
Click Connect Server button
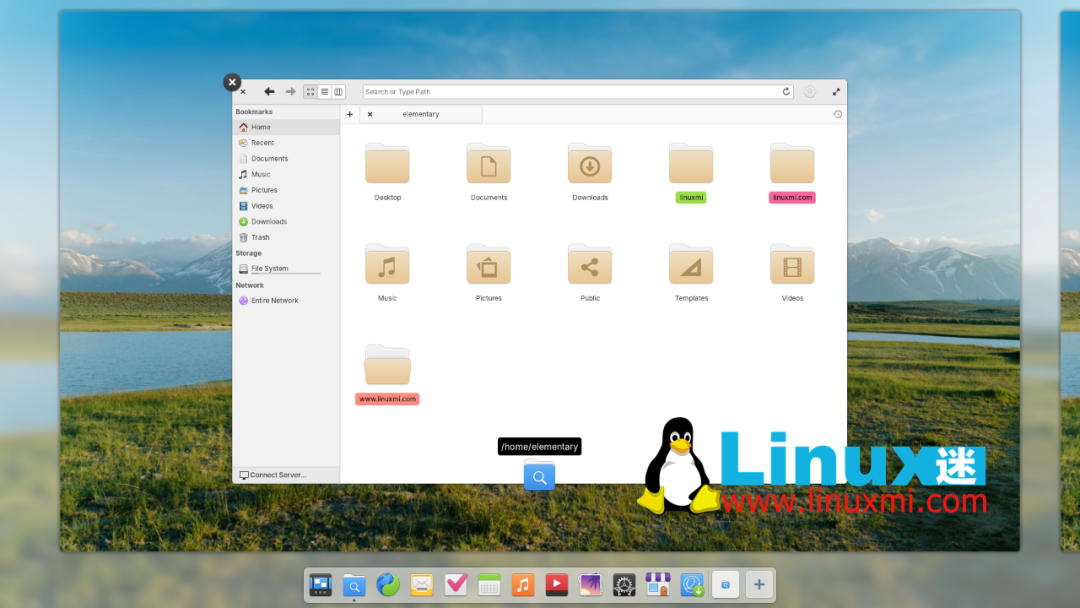tap(273, 475)
